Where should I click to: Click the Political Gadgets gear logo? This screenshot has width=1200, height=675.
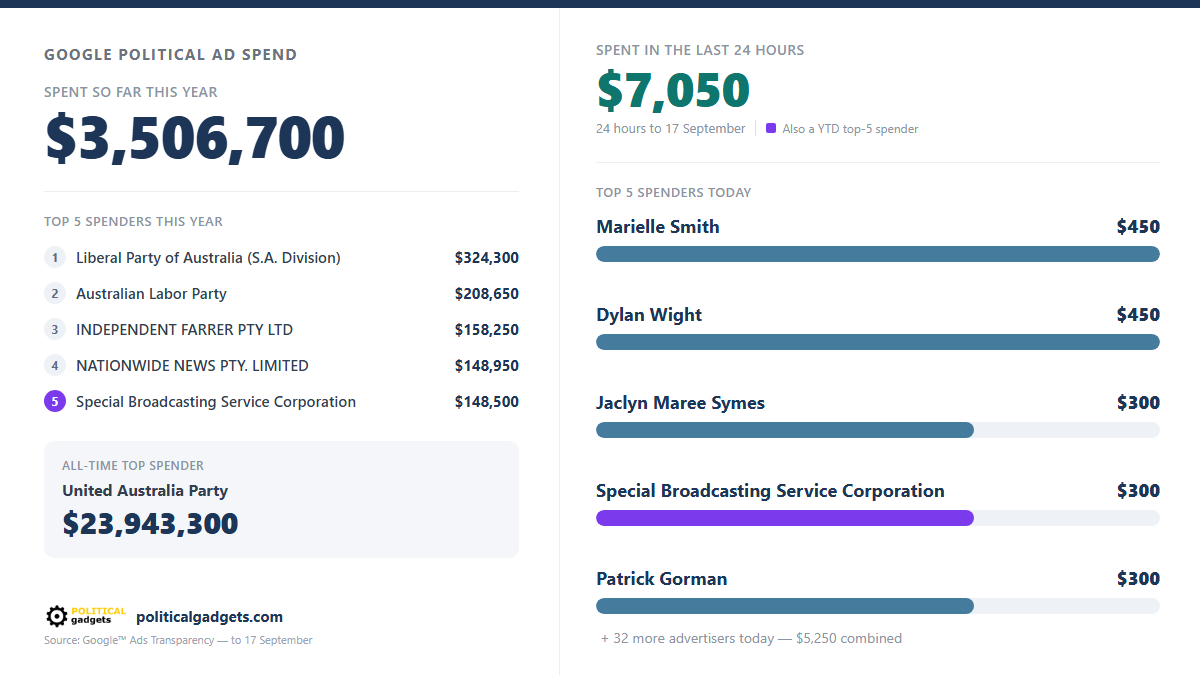tap(86, 616)
